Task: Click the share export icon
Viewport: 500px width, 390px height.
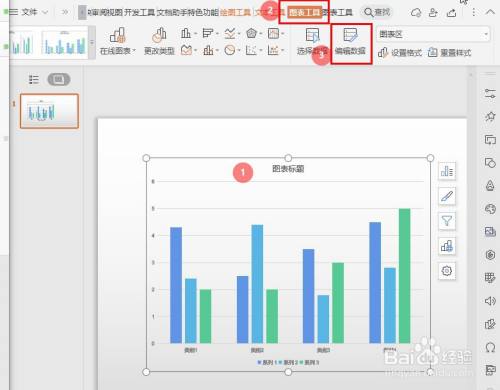Action: 452,13
